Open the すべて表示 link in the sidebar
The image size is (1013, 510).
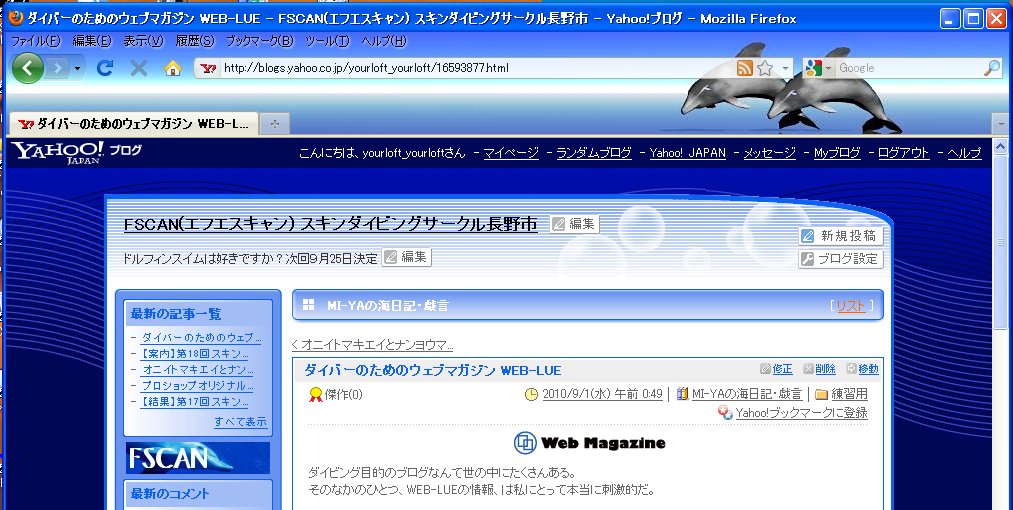point(240,422)
